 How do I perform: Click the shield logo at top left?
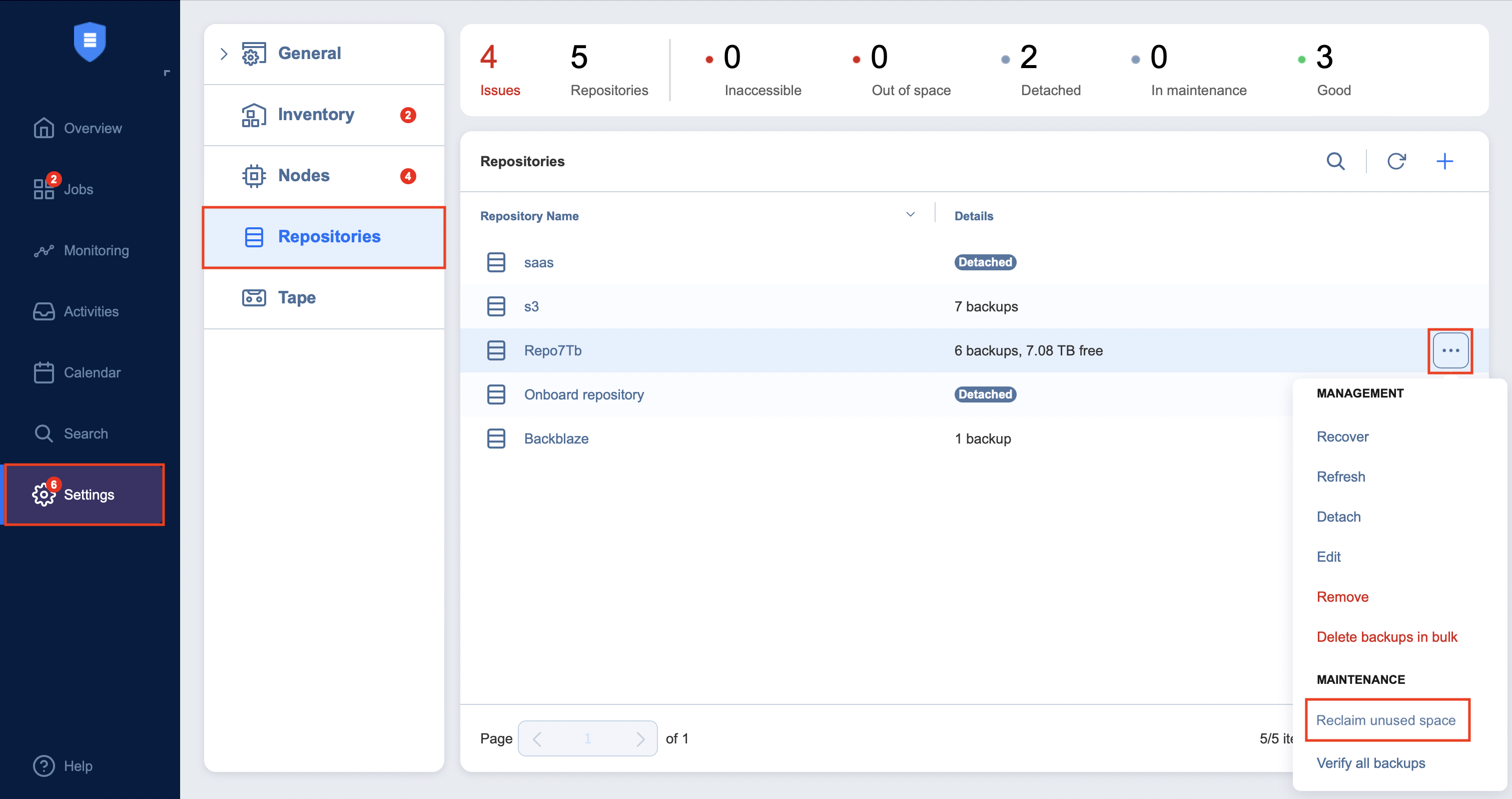pyautogui.click(x=90, y=41)
